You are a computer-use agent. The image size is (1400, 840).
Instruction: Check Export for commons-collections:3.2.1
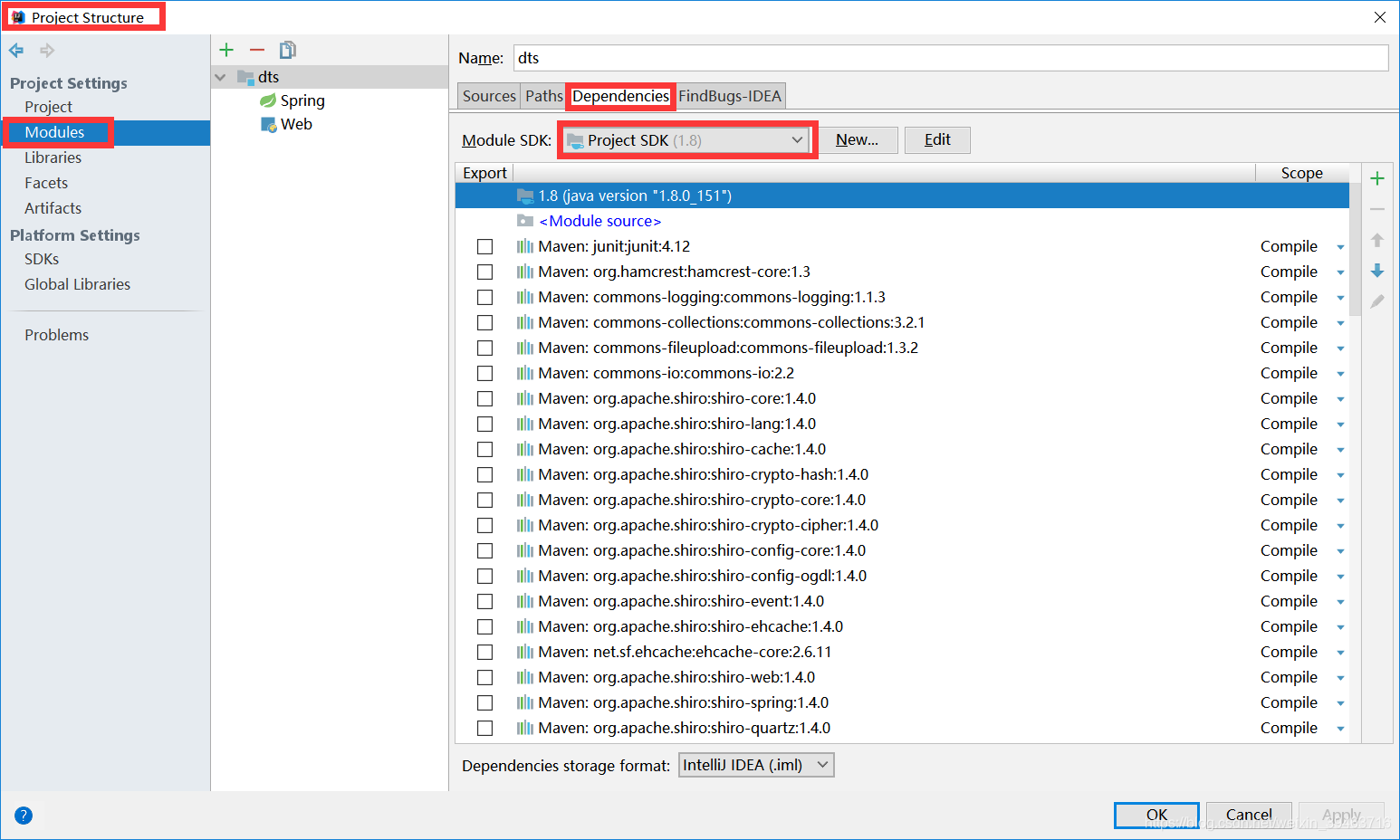tap(485, 322)
